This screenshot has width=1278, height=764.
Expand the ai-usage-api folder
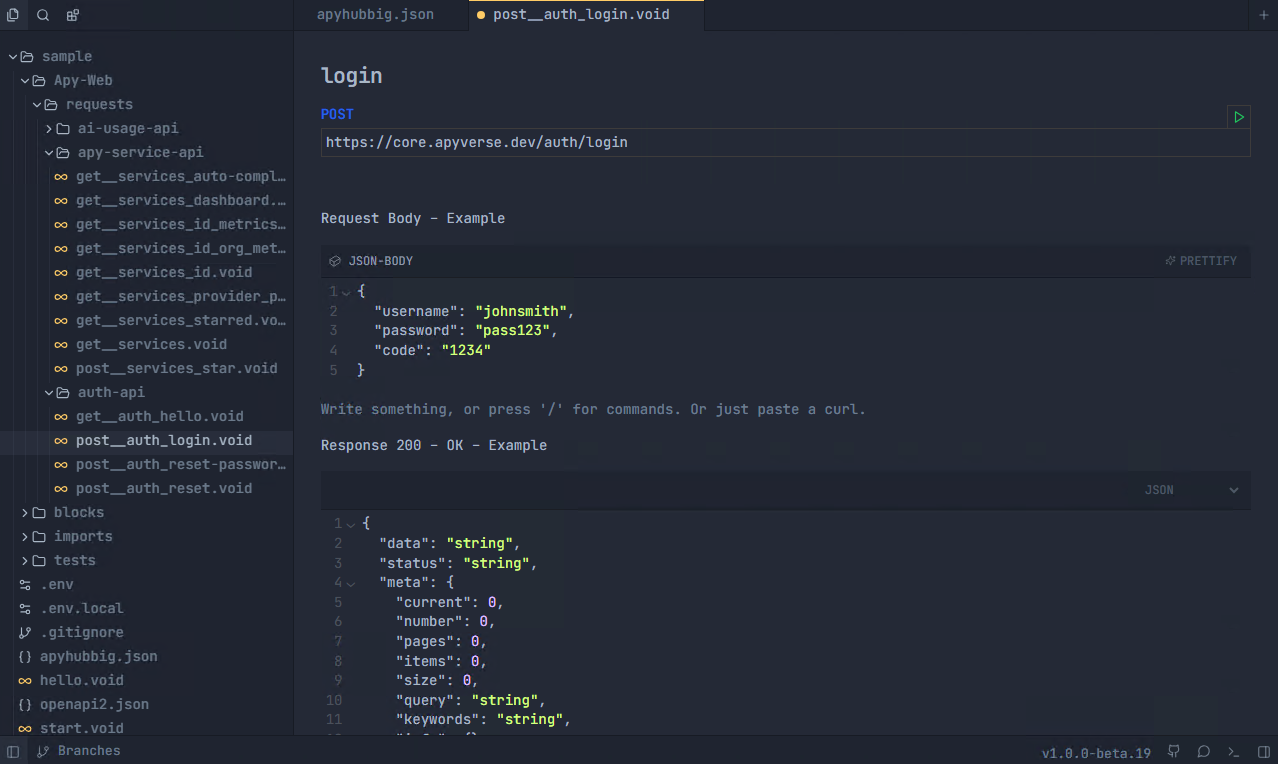(x=49, y=128)
